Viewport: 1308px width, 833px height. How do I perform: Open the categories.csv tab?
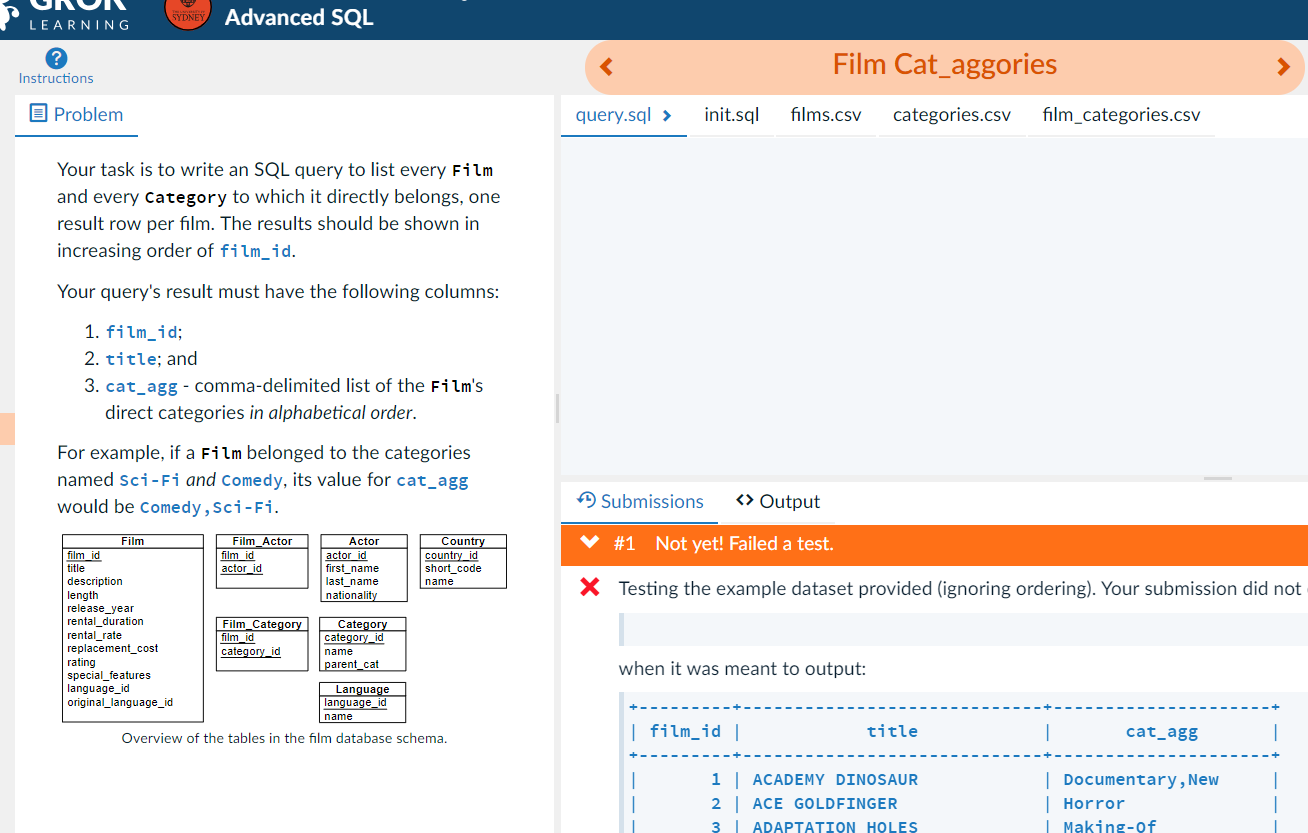click(951, 115)
